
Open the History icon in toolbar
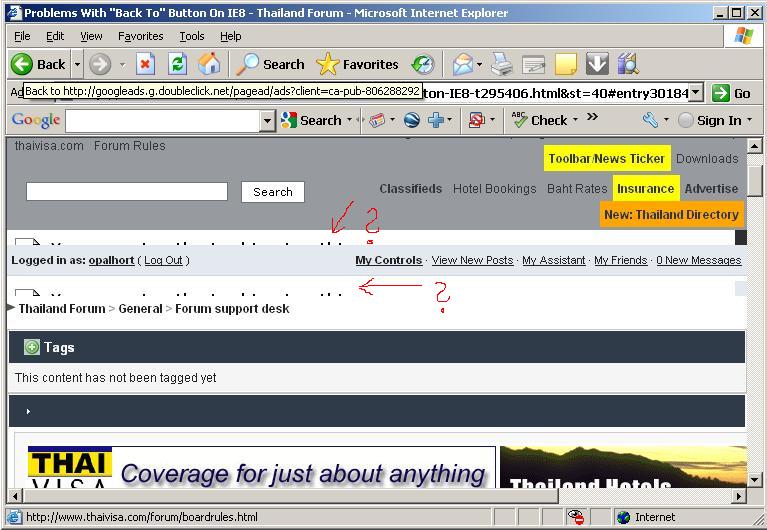tap(423, 64)
